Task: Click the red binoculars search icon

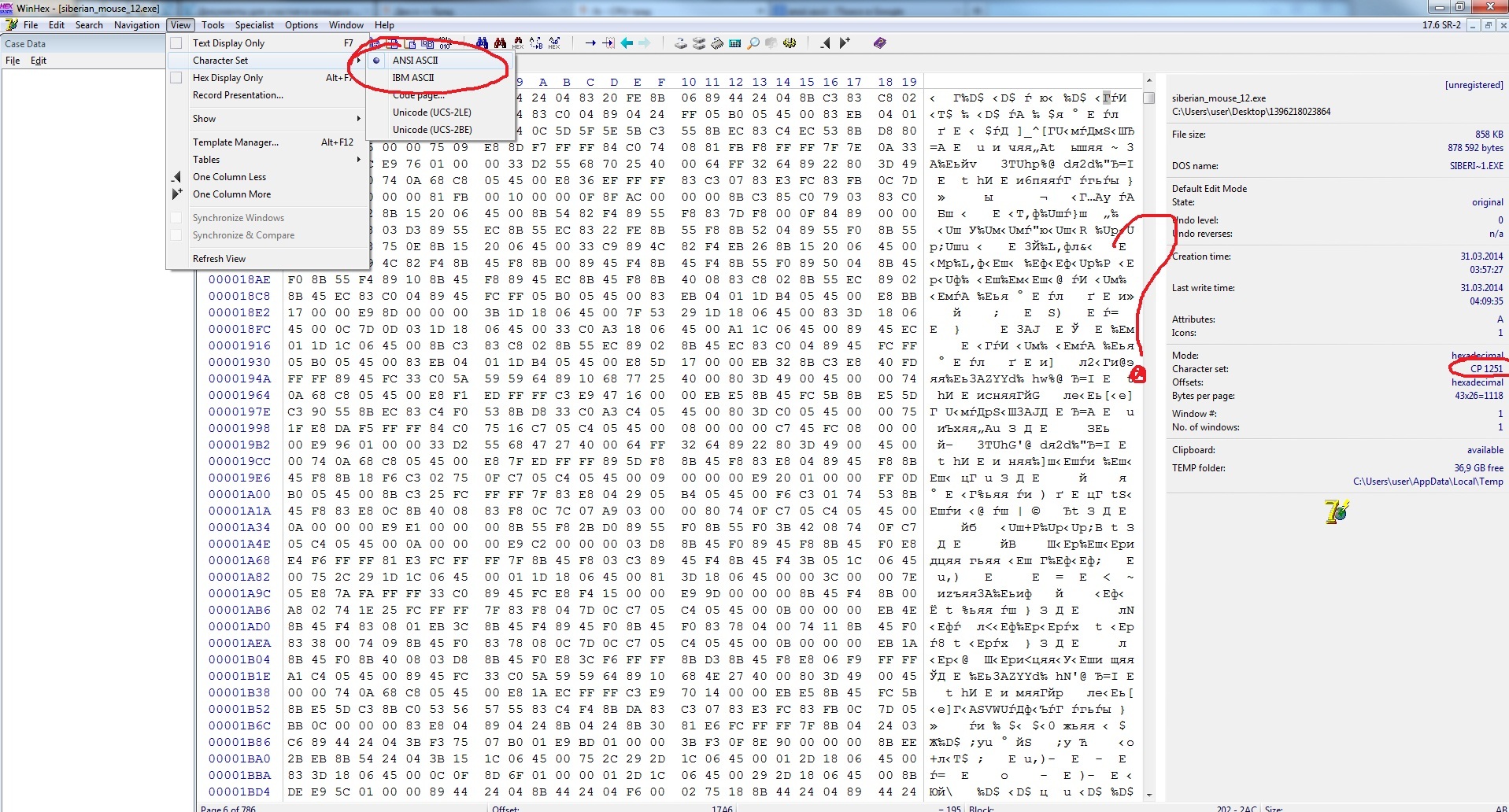Action: click(x=500, y=43)
